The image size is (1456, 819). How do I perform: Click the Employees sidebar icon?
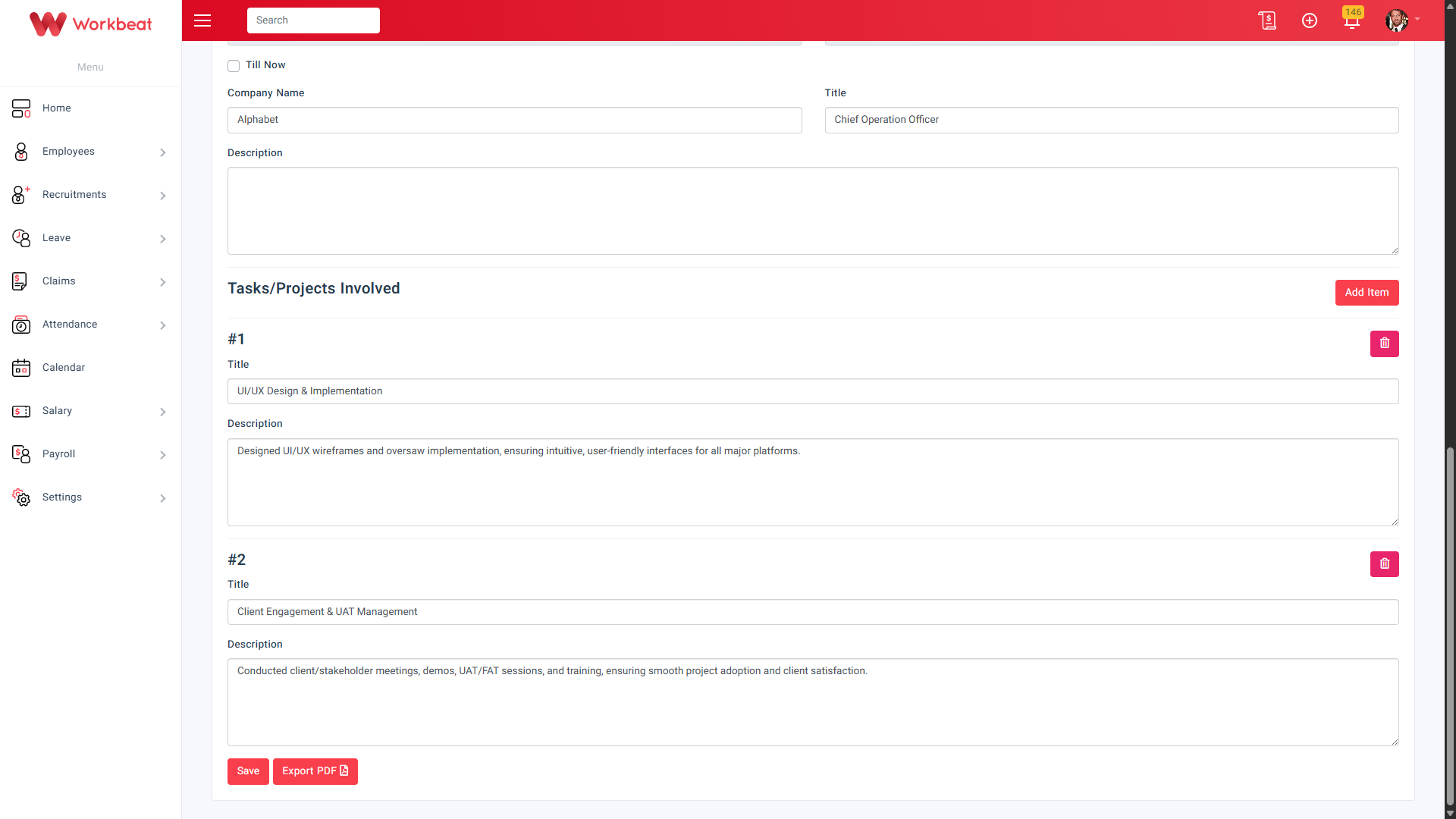click(x=21, y=152)
